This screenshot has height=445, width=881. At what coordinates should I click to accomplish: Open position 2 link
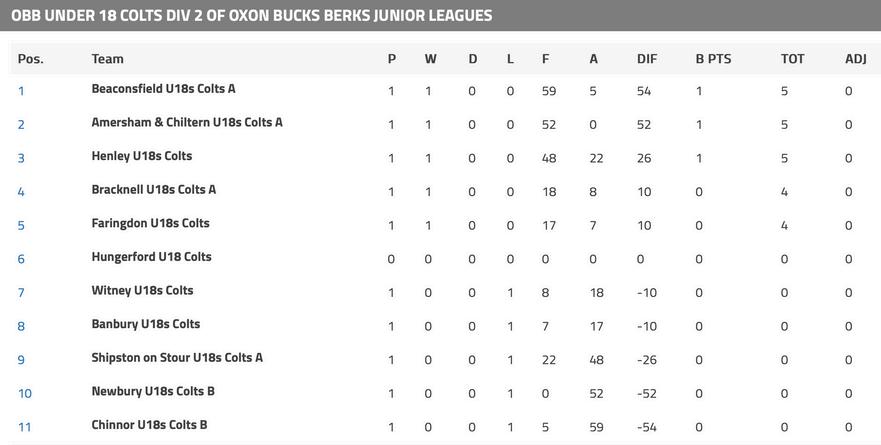click(x=21, y=125)
